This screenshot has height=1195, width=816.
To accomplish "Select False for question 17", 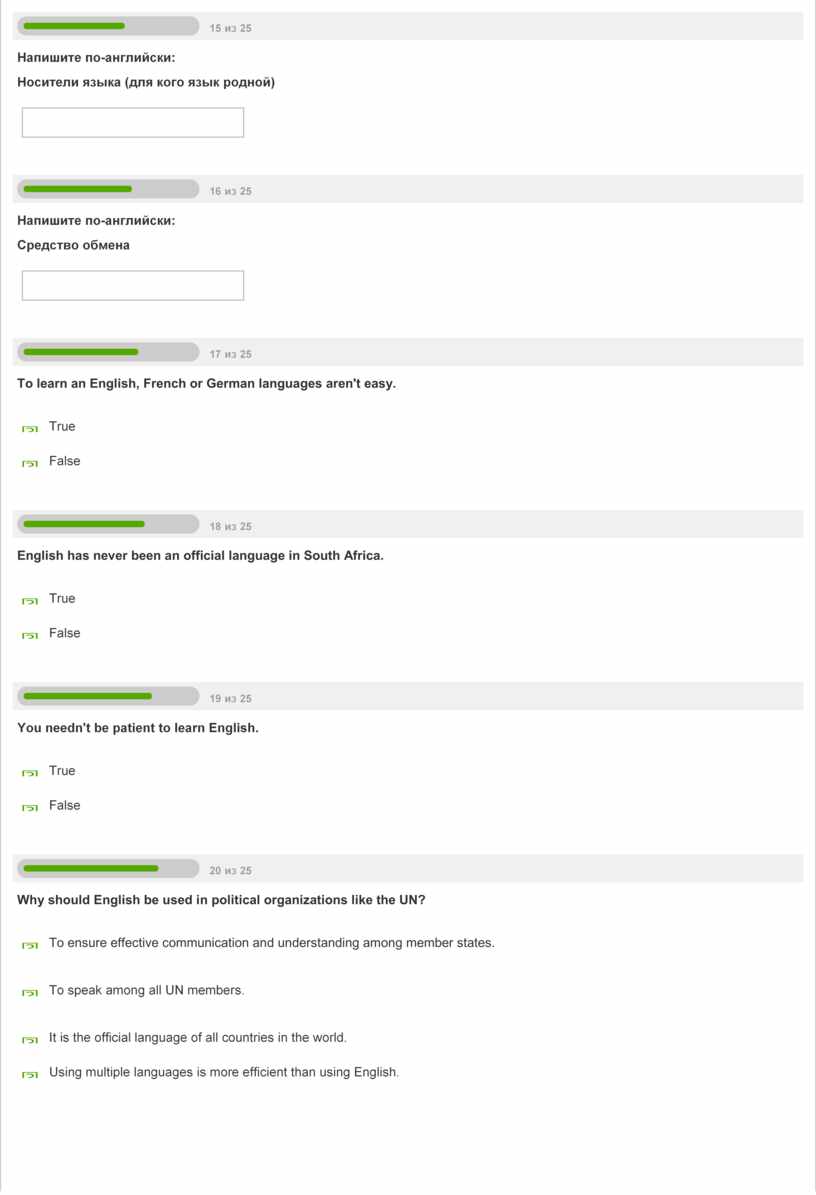I will coord(30,462).
